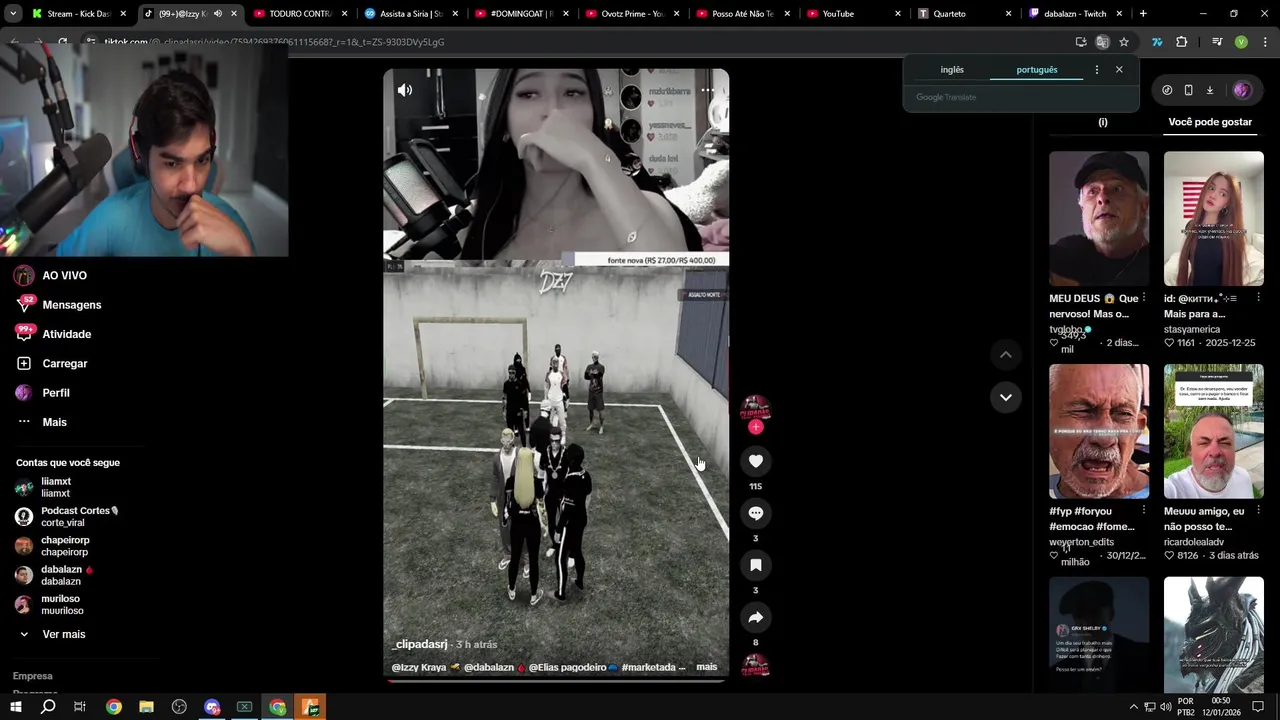
Task: Open the get mobile app icon
Action: [1188, 90]
